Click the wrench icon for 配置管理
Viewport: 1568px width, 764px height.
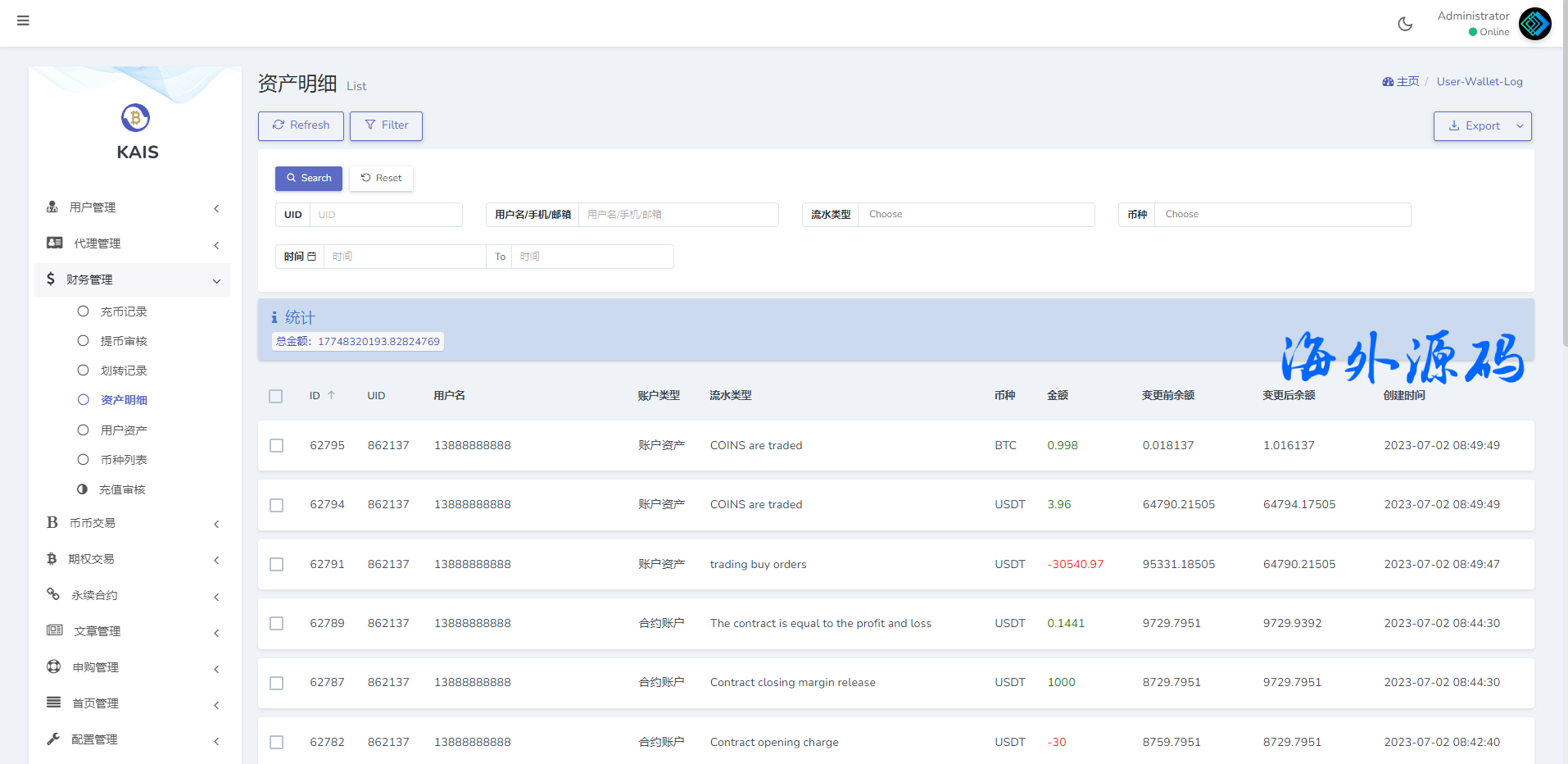53,739
